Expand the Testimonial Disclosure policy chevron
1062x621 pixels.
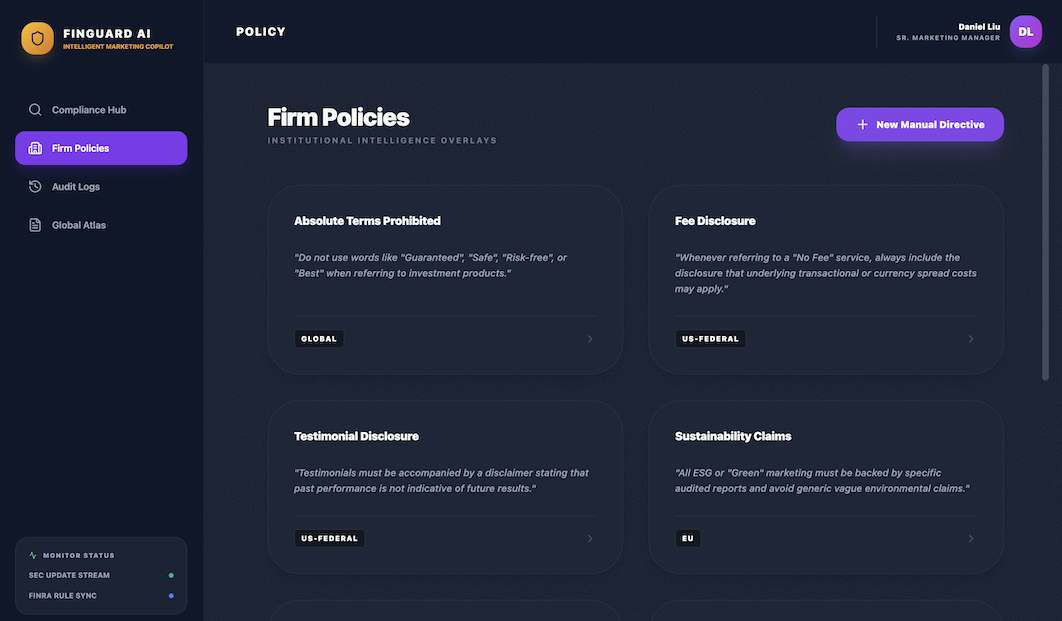pos(590,539)
